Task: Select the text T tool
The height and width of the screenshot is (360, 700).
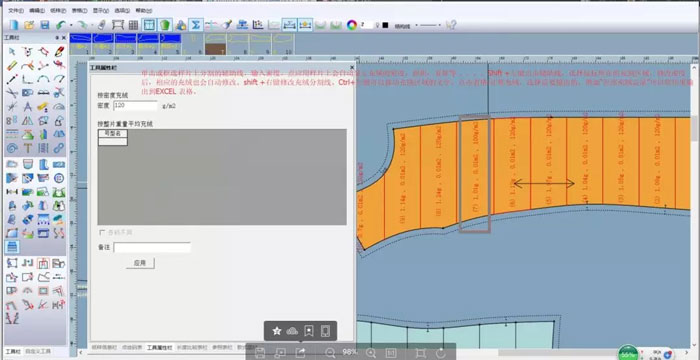Action: tap(28, 148)
